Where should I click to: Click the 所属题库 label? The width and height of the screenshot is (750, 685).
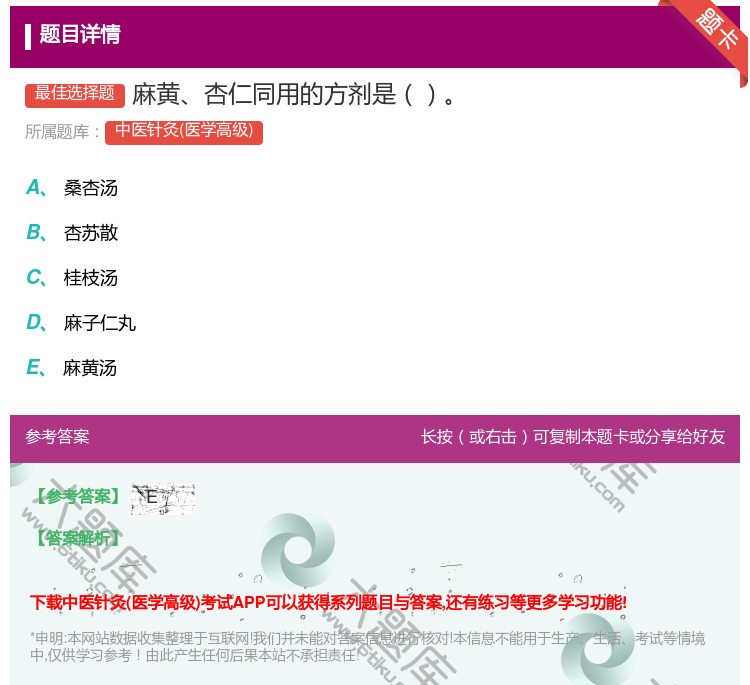coord(62,132)
